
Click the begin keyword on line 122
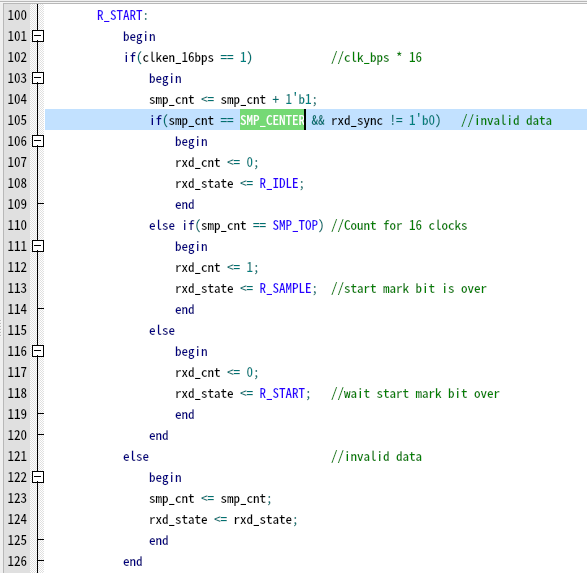point(165,478)
